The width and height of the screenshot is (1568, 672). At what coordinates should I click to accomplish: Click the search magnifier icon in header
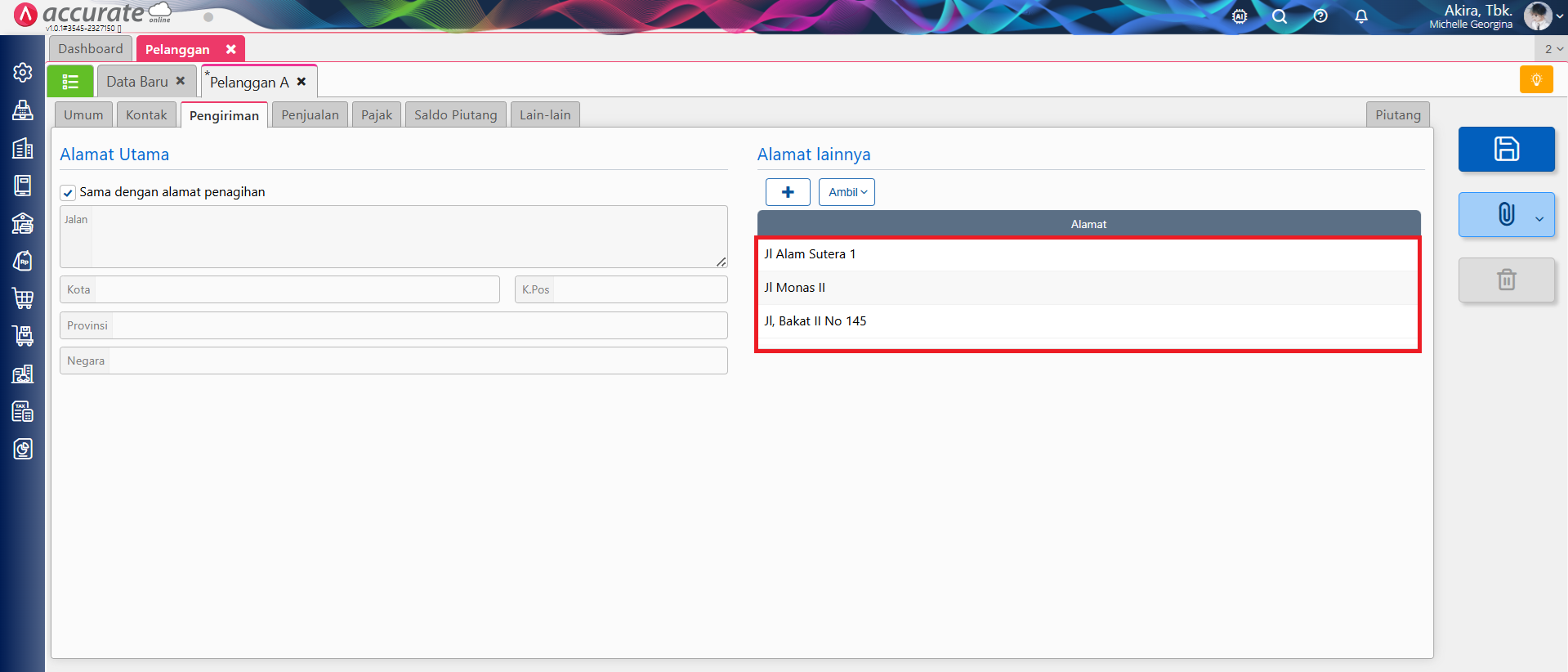click(1280, 16)
